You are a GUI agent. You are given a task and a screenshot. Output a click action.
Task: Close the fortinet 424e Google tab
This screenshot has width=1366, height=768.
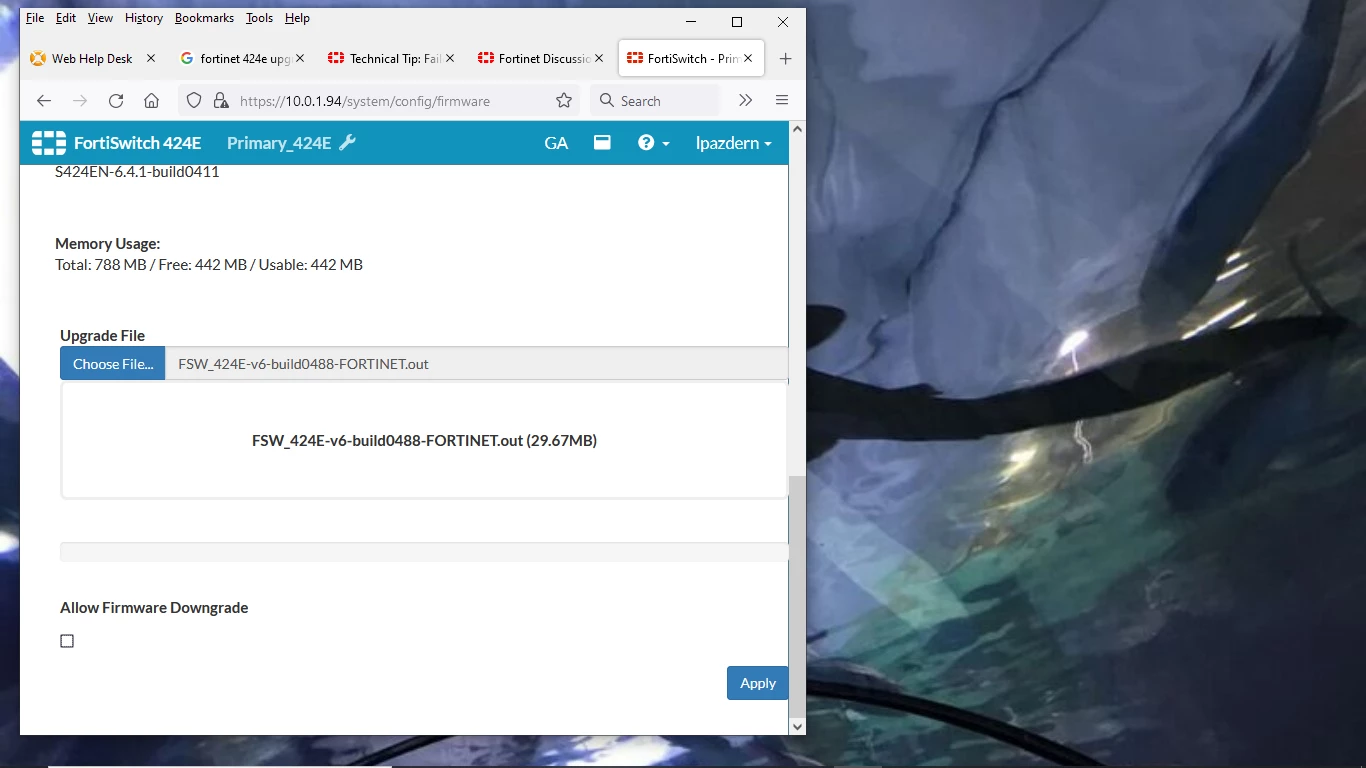tap(301, 59)
